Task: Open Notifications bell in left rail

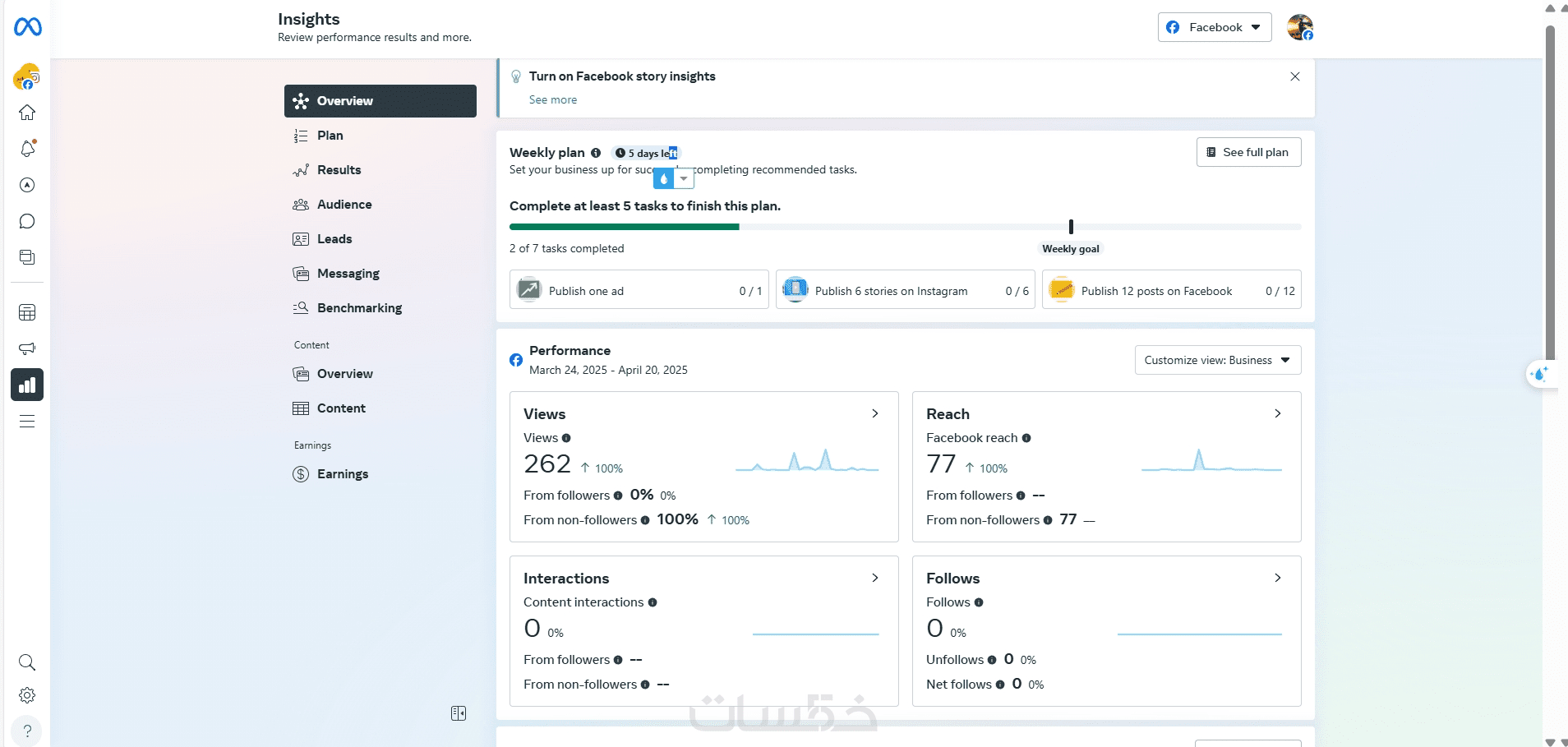Action: pyautogui.click(x=27, y=149)
